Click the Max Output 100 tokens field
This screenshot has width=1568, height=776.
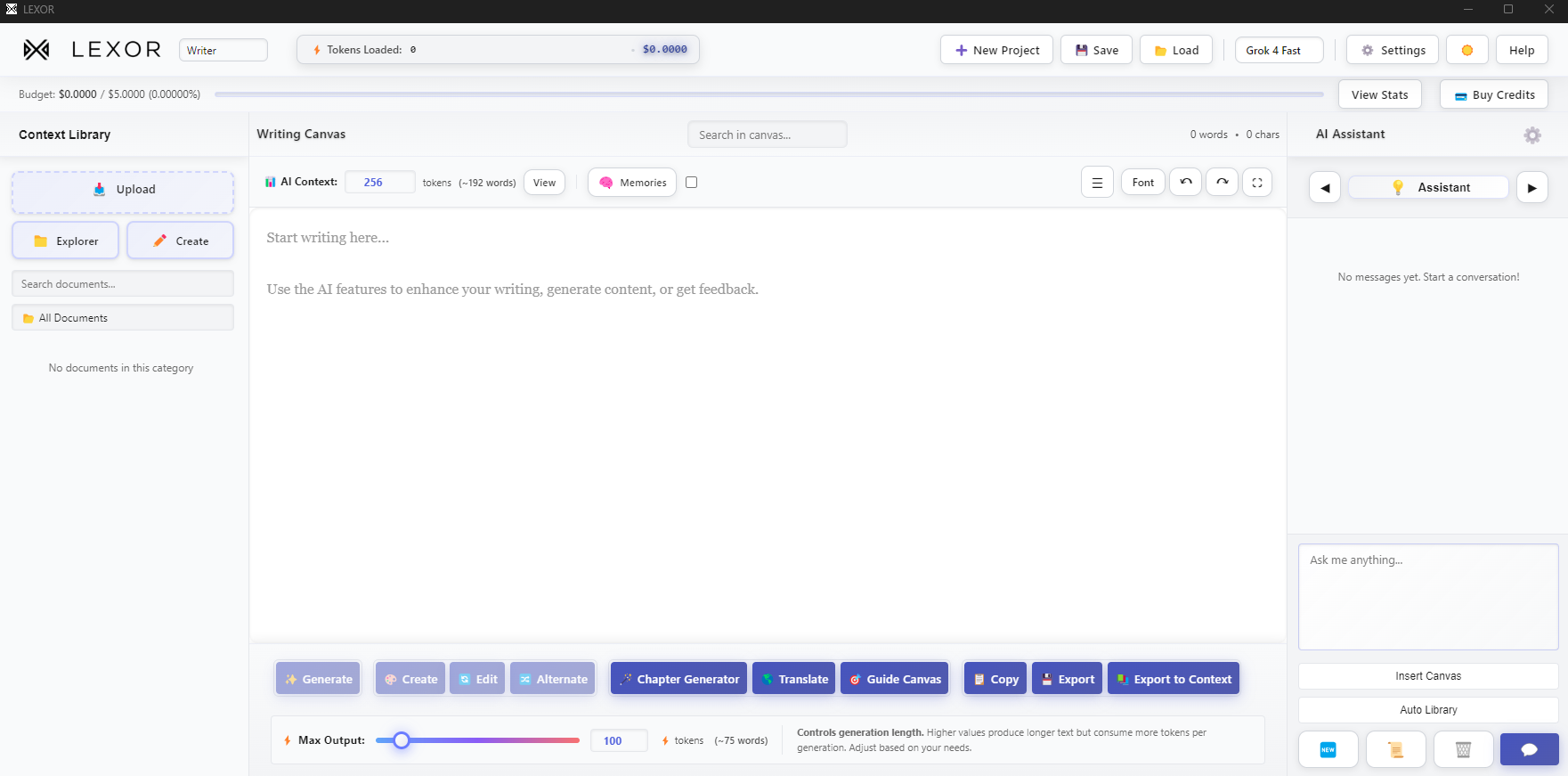(x=619, y=740)
